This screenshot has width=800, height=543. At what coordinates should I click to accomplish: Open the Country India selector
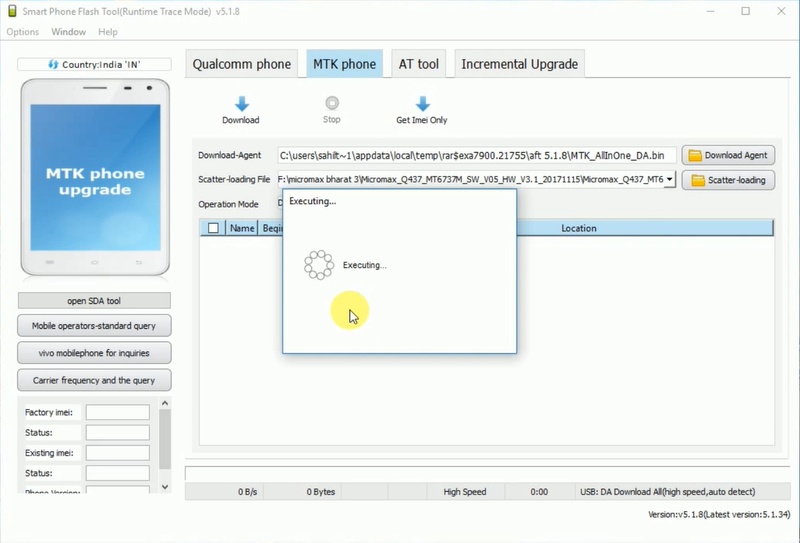coord(94,65)
